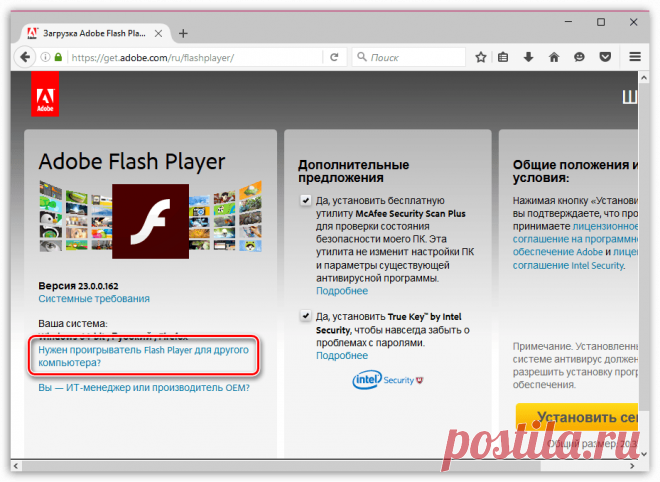Image resolution: width=660 pixels, height=482 pixels.
Task: Maximize the browser window
Action: (x=601, y=21)
